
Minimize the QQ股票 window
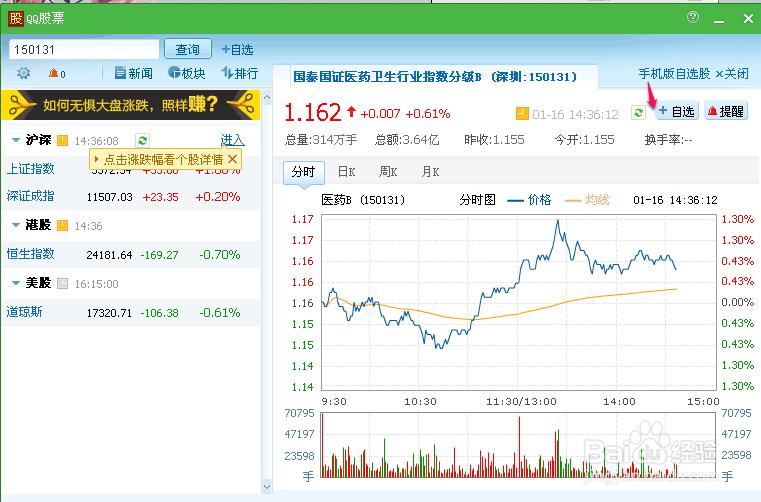719,20
